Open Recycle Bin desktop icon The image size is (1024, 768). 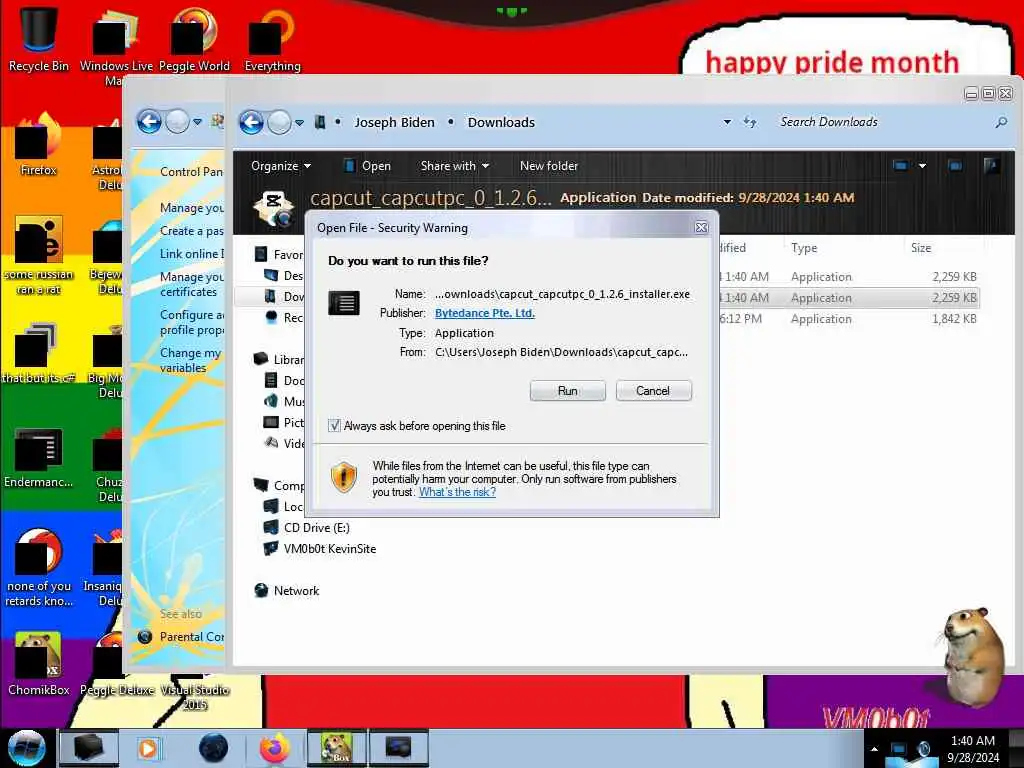pos(39,38)
